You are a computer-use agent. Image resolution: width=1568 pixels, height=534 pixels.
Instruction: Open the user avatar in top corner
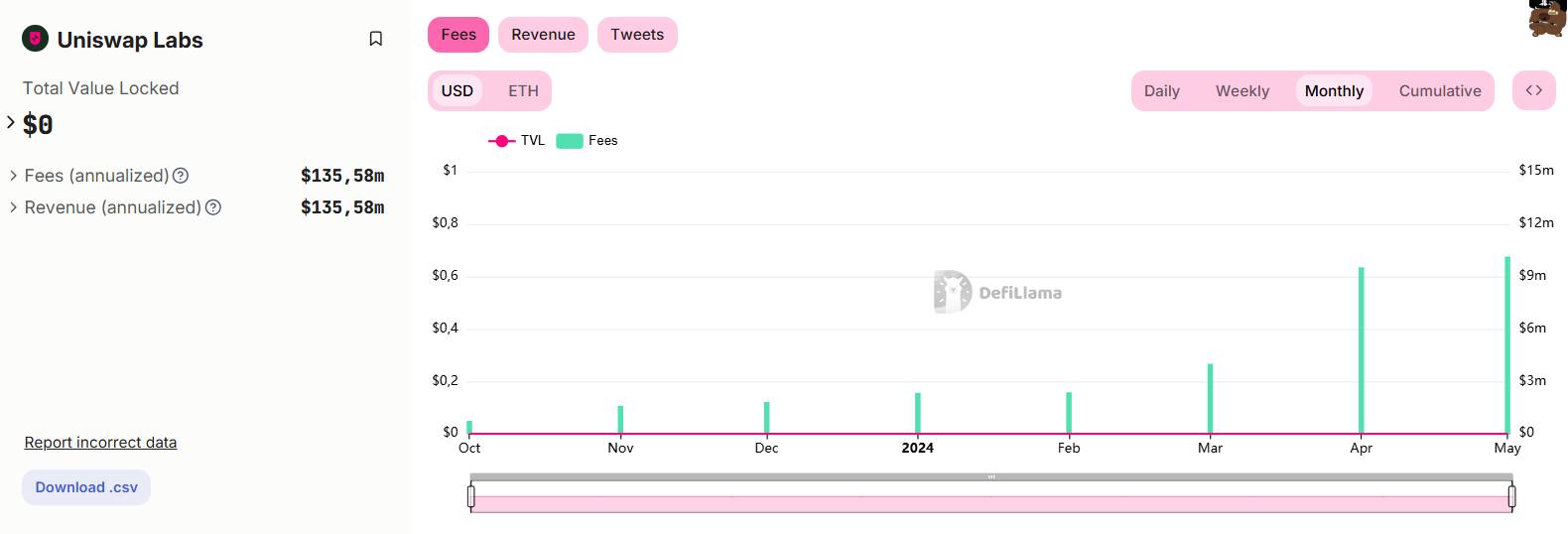coord(1548,18)
